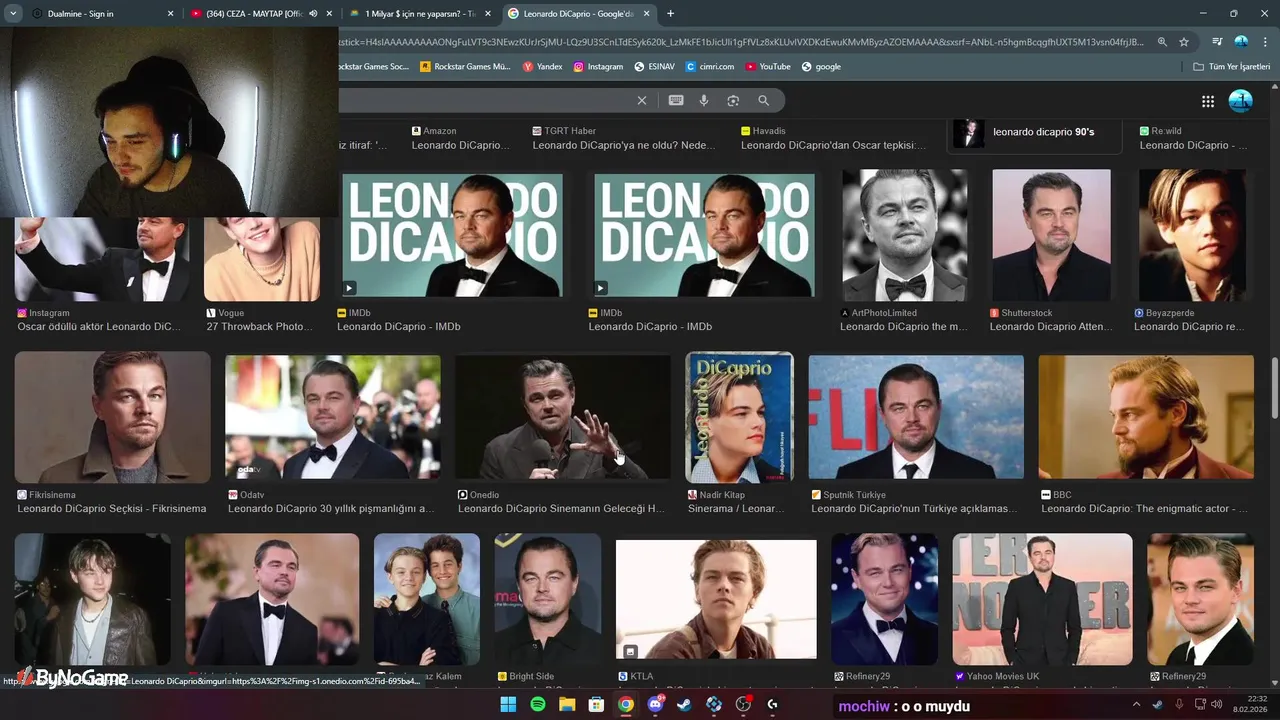Click the address bar URL
Screen dimensions: 1280x720
point(742,42)
